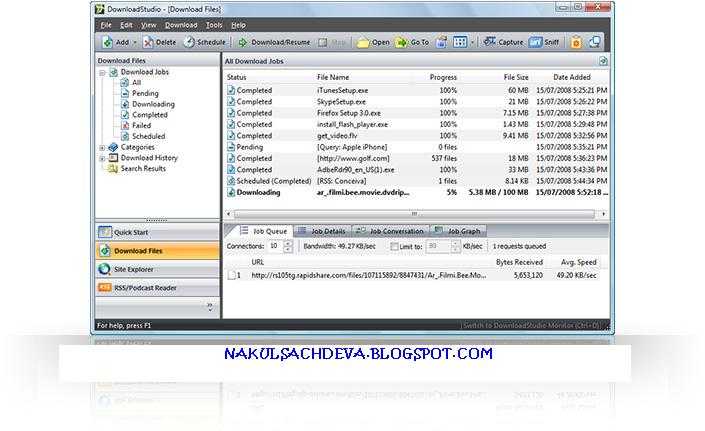Open the File menu
The height and width of the screenshot is (431, 705).
pos(106,25)
